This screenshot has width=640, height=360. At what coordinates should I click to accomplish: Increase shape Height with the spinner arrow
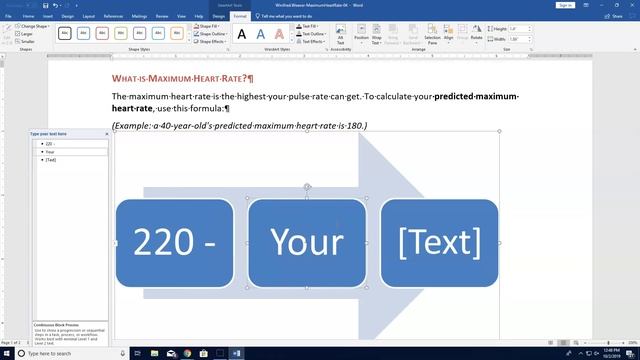(530, 27)
